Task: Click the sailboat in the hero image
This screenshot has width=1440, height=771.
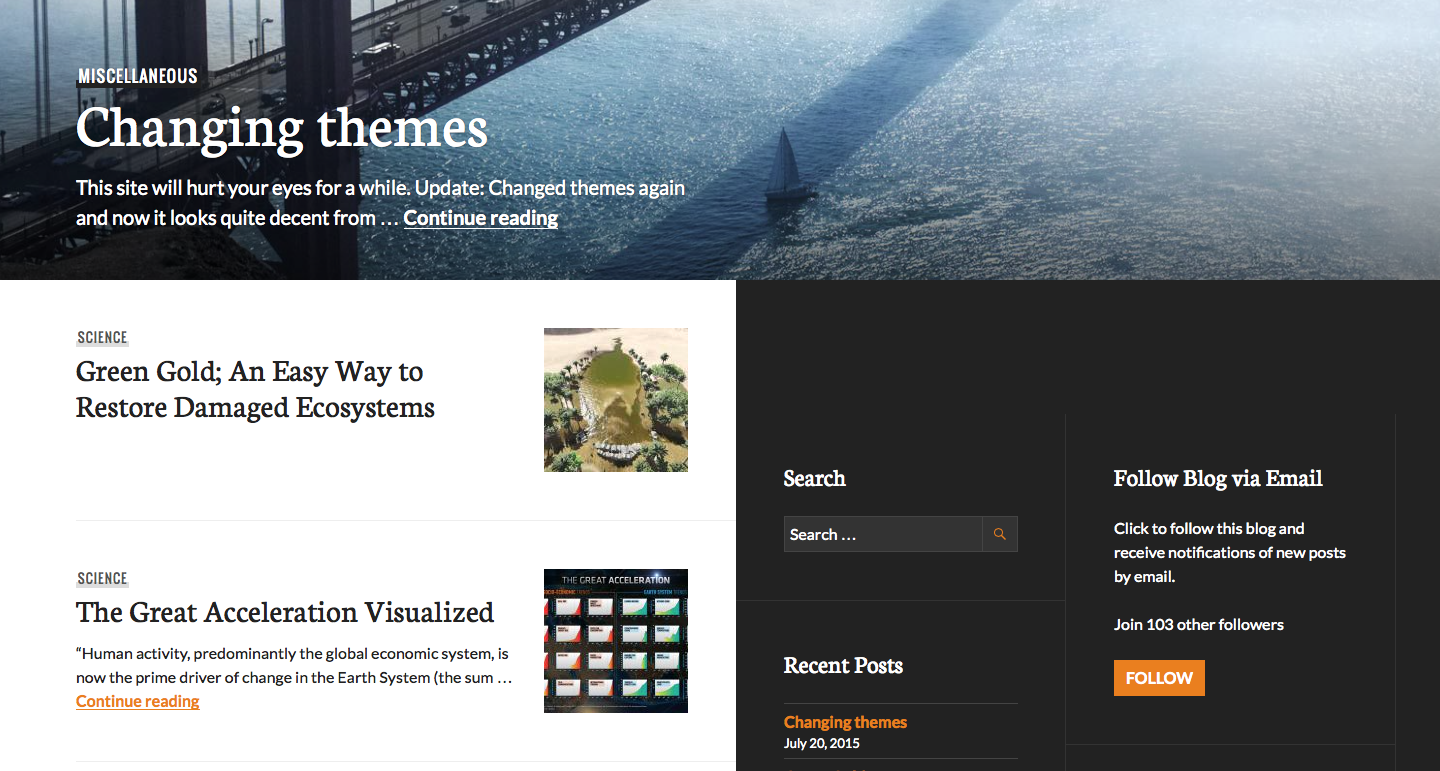Action: click(788, 162)
